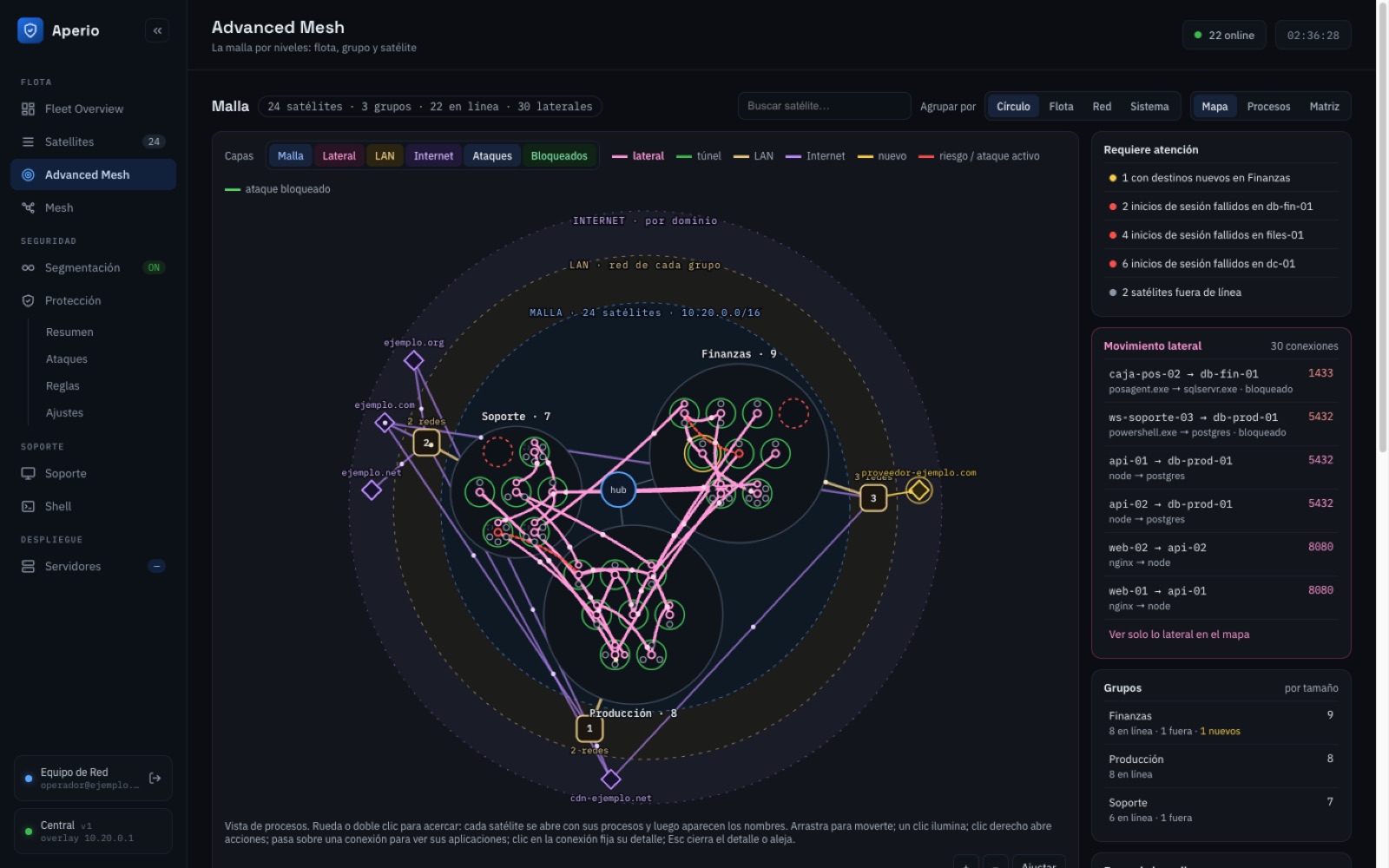1389x868 pixels.
Task: Select the api-01 → db-prod-01 connection row
Action: (x=1221, y=468)
